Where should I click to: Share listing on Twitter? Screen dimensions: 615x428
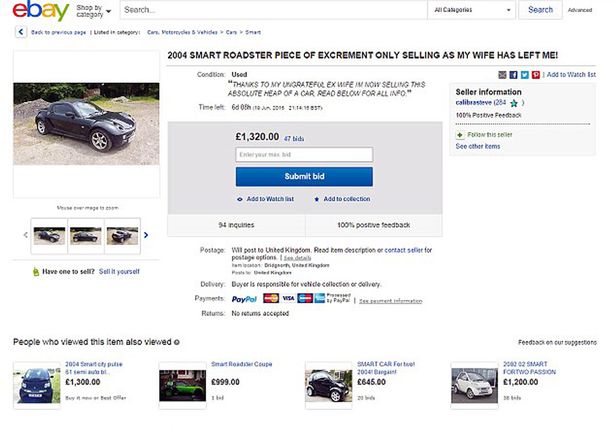coord(524,74)
